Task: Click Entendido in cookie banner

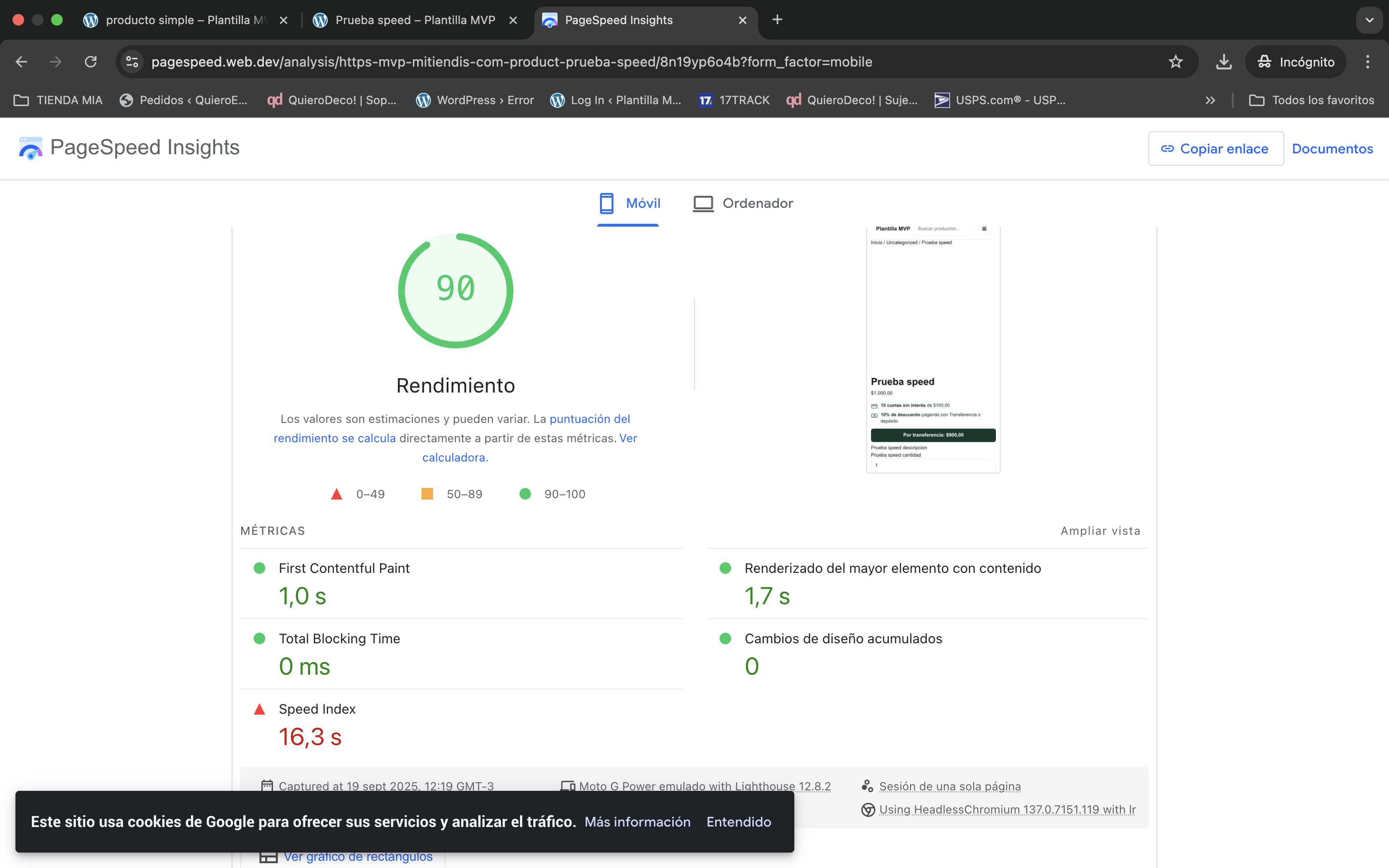Action: click(738, 822)
